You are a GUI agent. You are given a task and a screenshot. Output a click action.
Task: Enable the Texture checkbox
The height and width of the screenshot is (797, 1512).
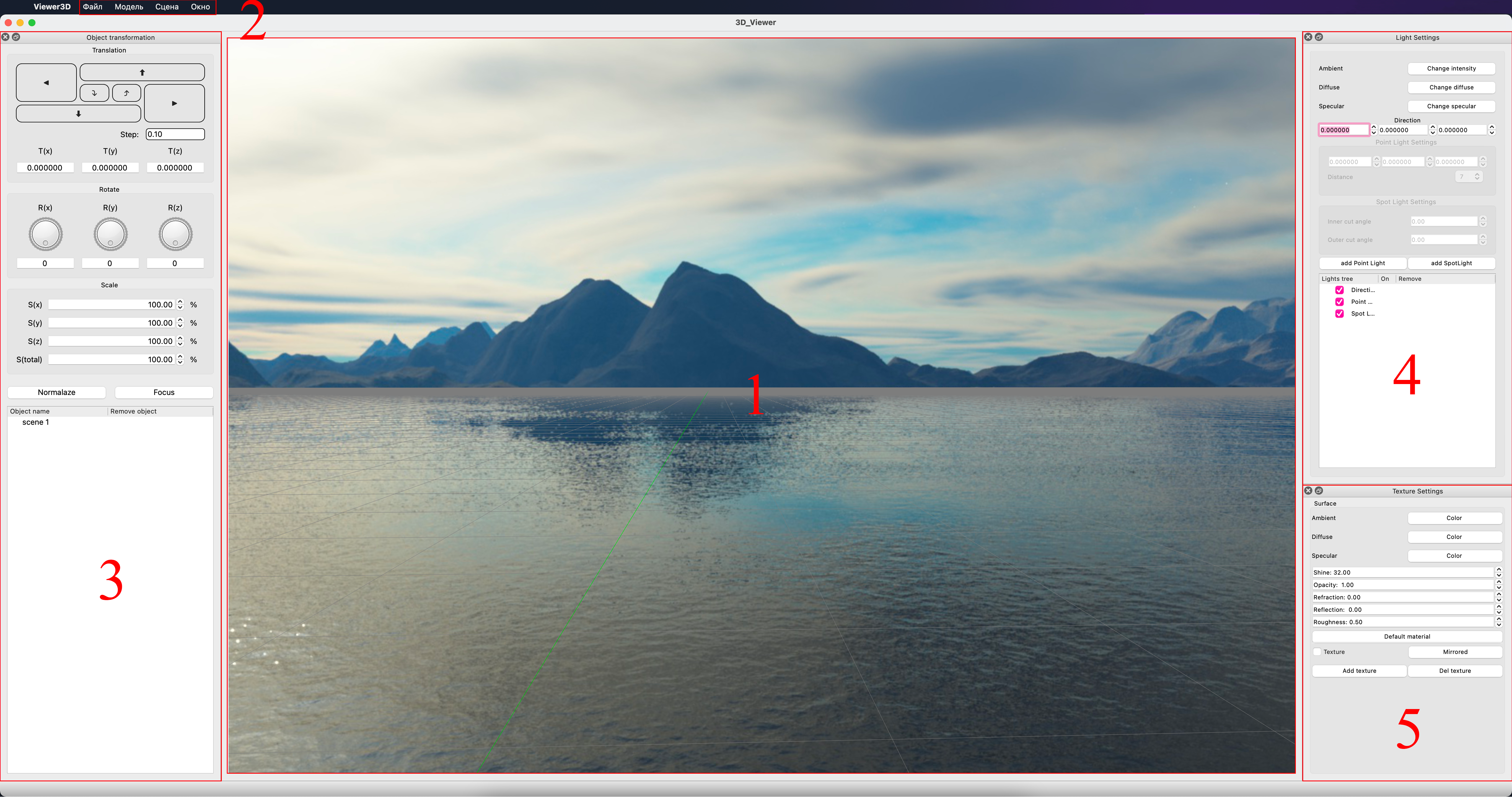pos(1317,652)
